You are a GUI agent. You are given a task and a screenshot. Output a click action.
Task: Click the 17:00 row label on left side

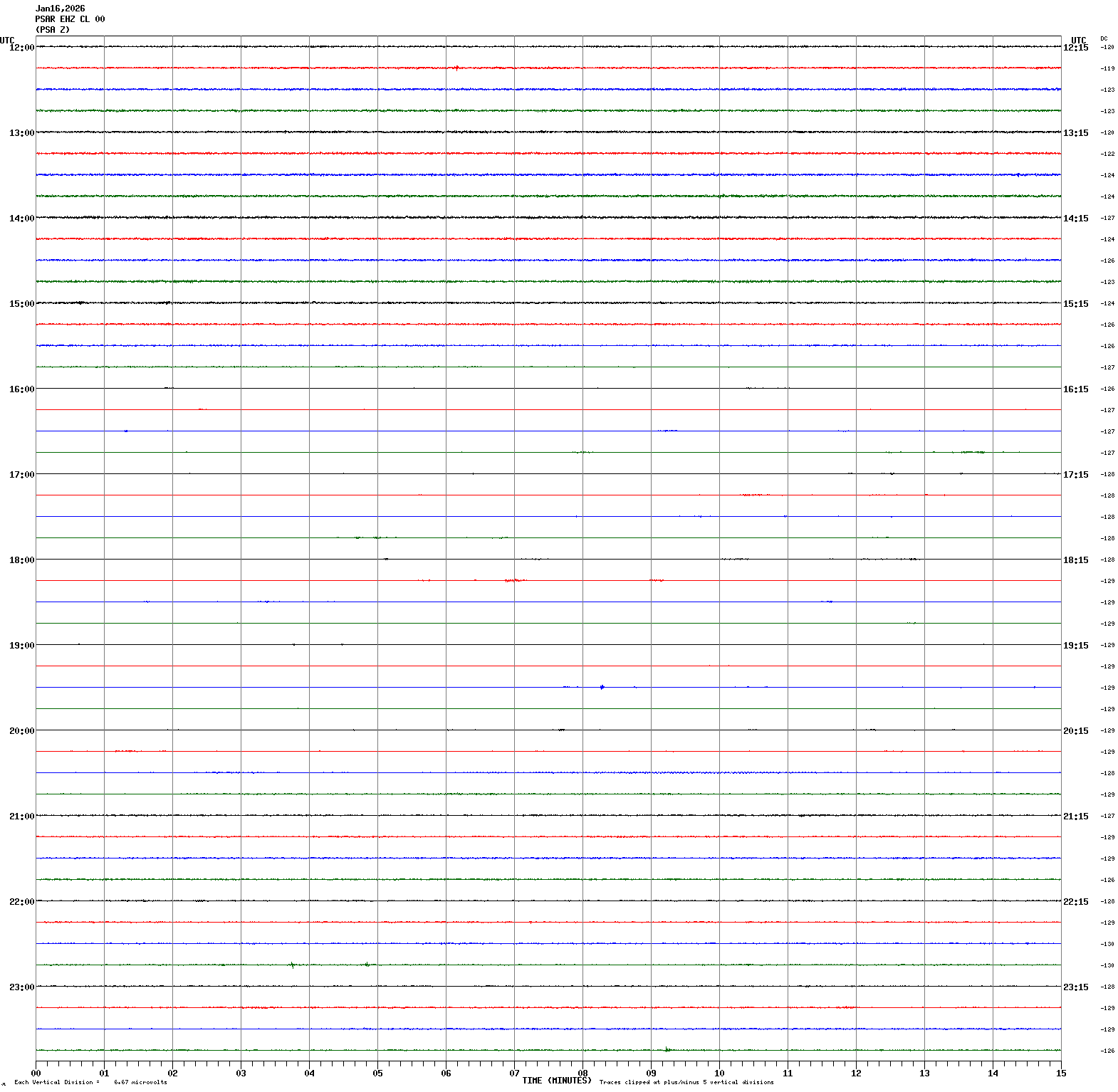click(x=21, y=475)
